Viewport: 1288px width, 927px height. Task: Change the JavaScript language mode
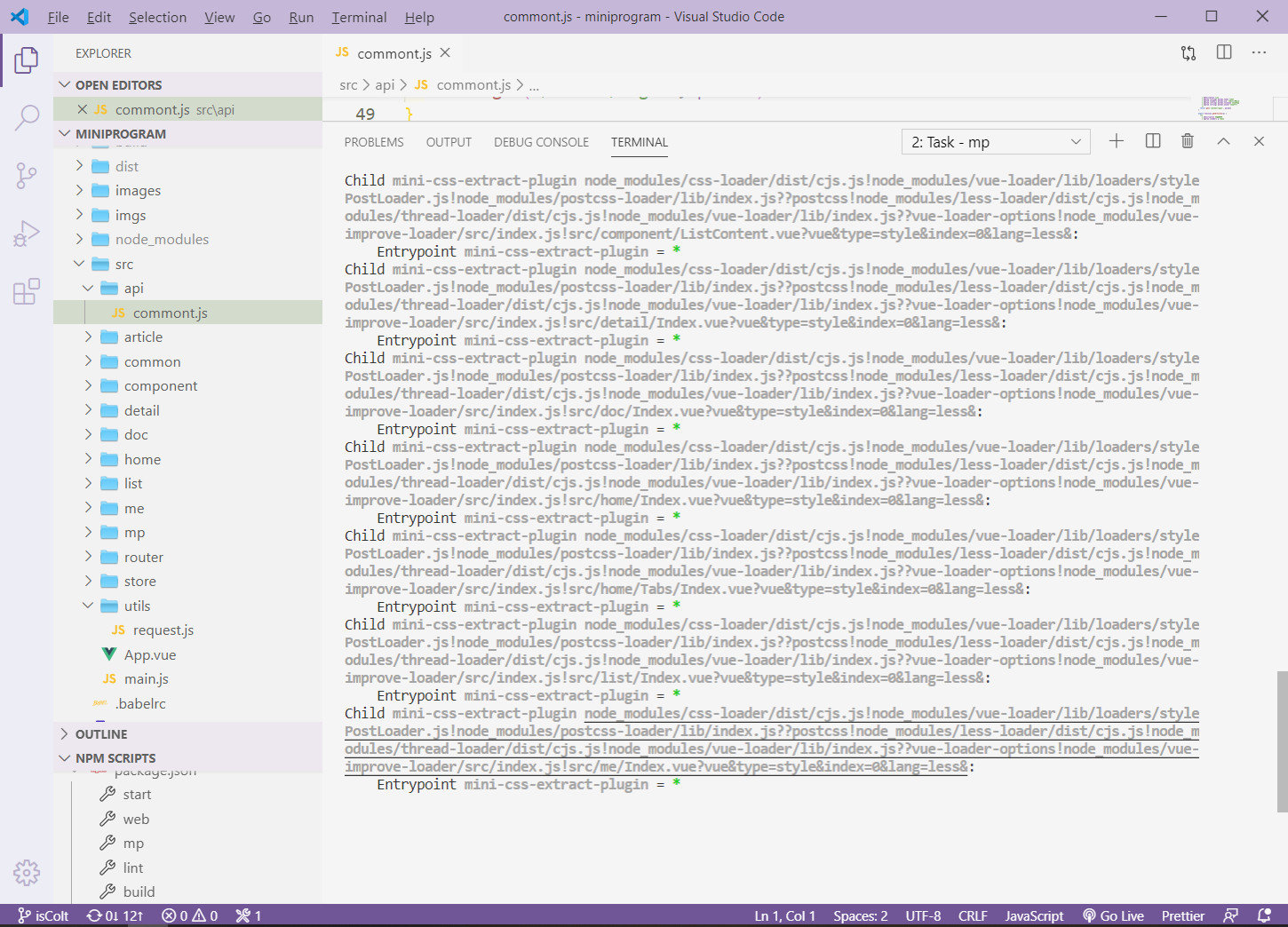(1034, 915)
